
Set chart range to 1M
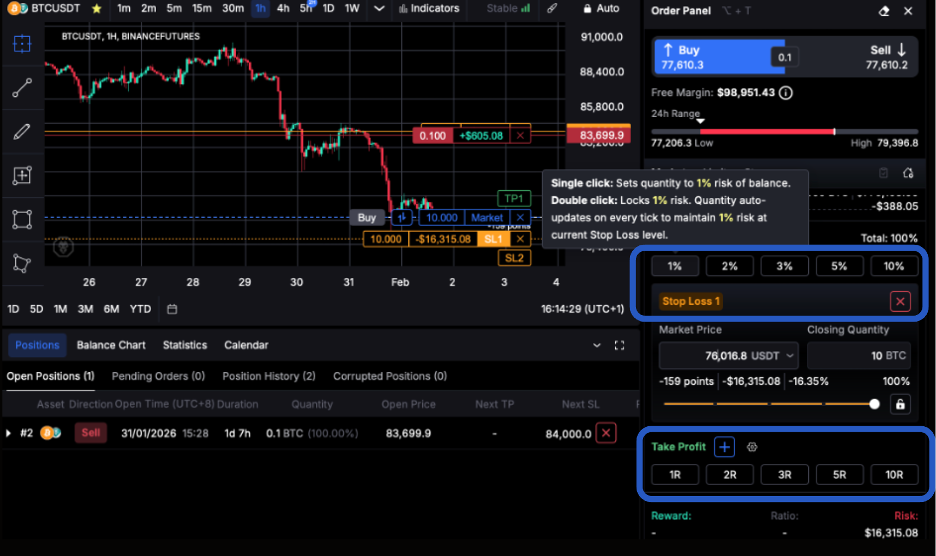point(60,309)
